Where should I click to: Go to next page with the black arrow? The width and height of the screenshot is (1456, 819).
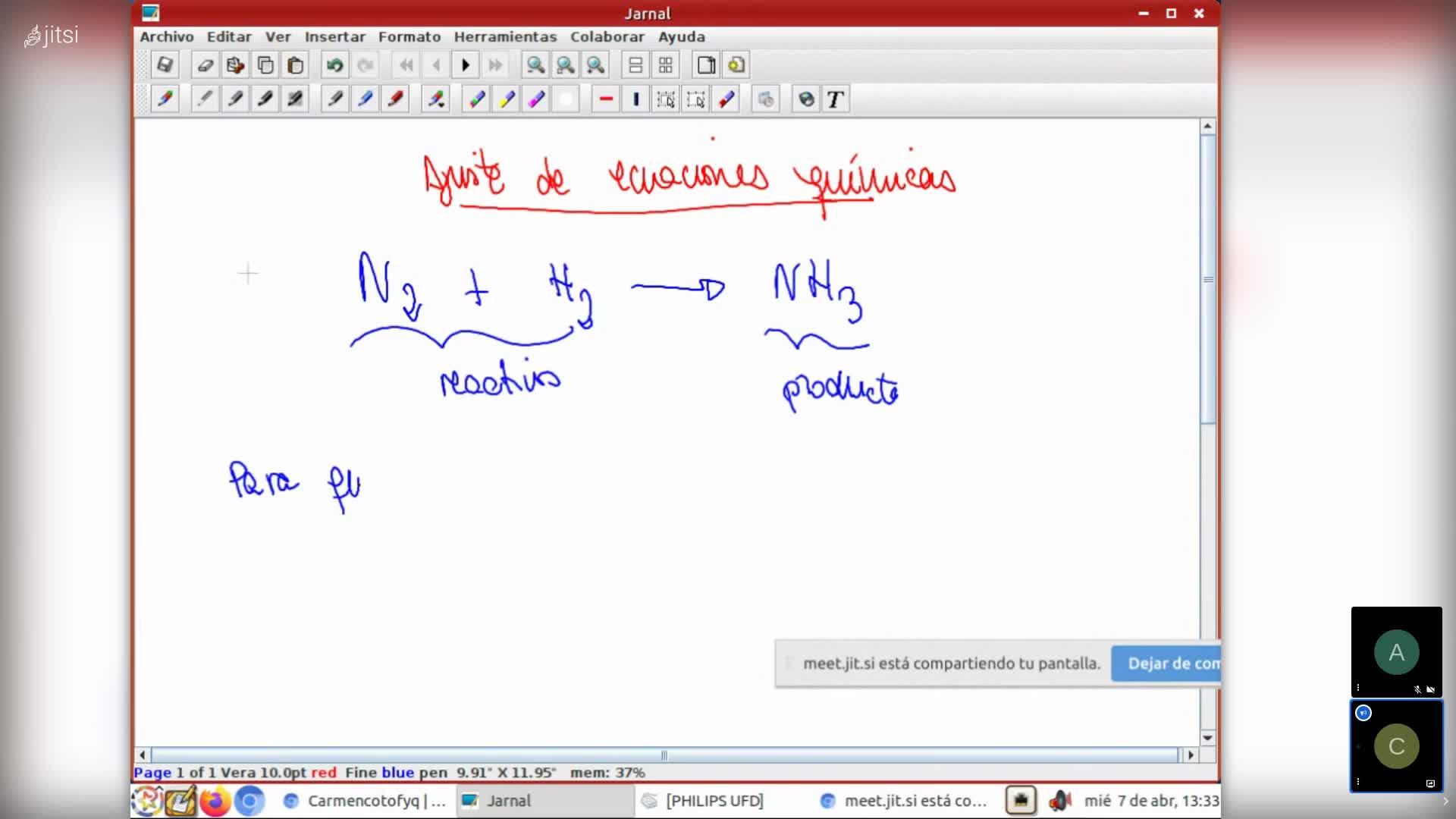click(466, 65)
